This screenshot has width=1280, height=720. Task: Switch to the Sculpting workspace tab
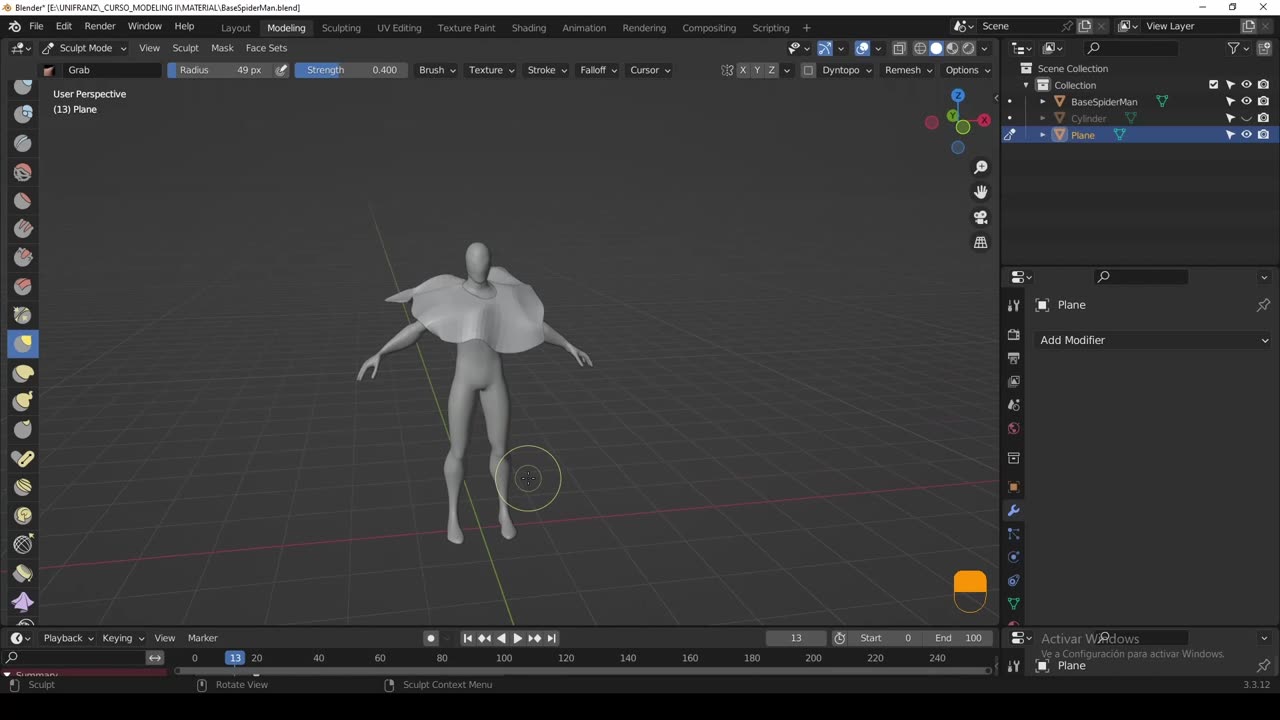pyautogui.click(x=341, y=28)
